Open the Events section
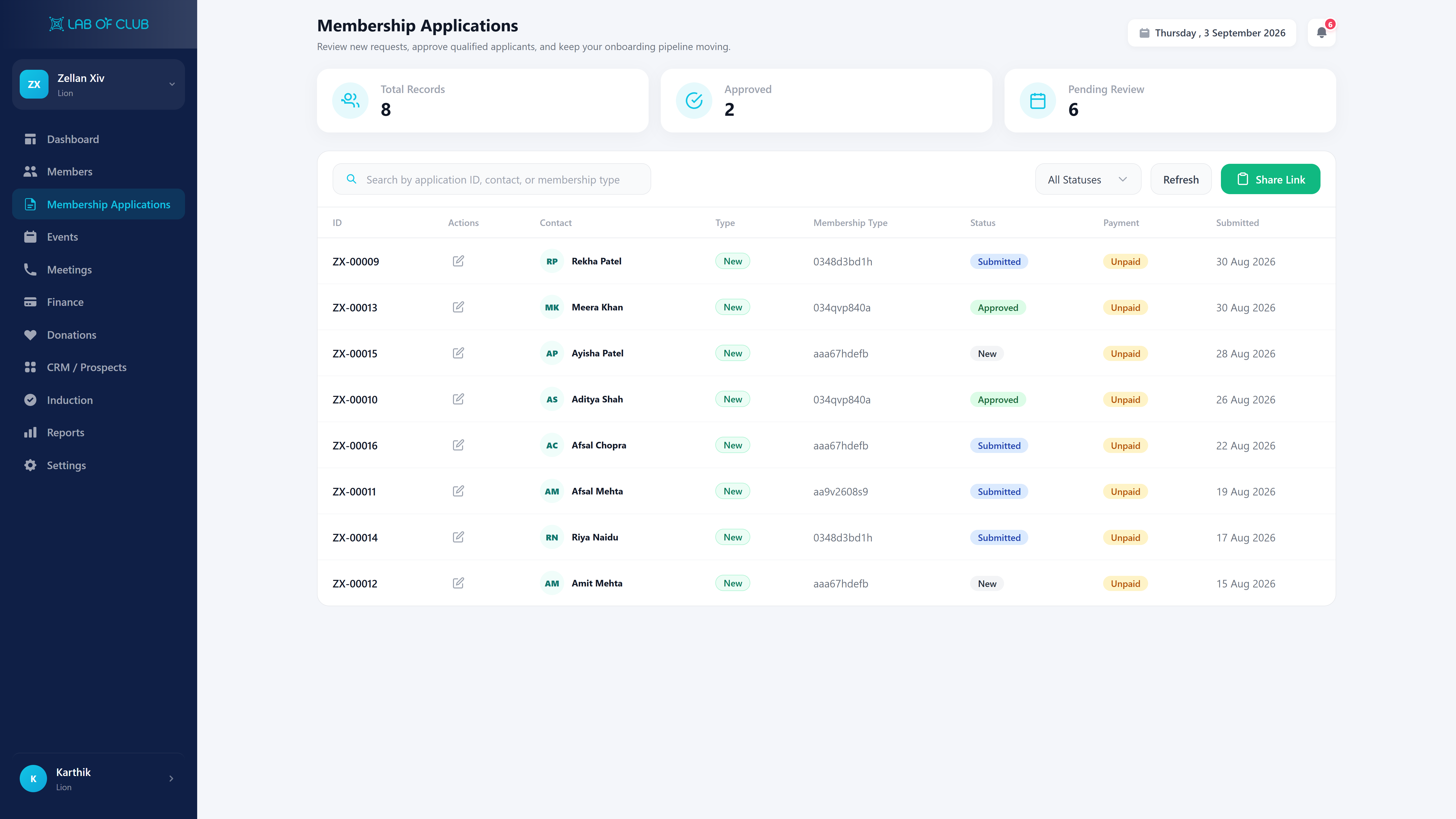This screenshot has height=819, width=1456. pos(98,237)
